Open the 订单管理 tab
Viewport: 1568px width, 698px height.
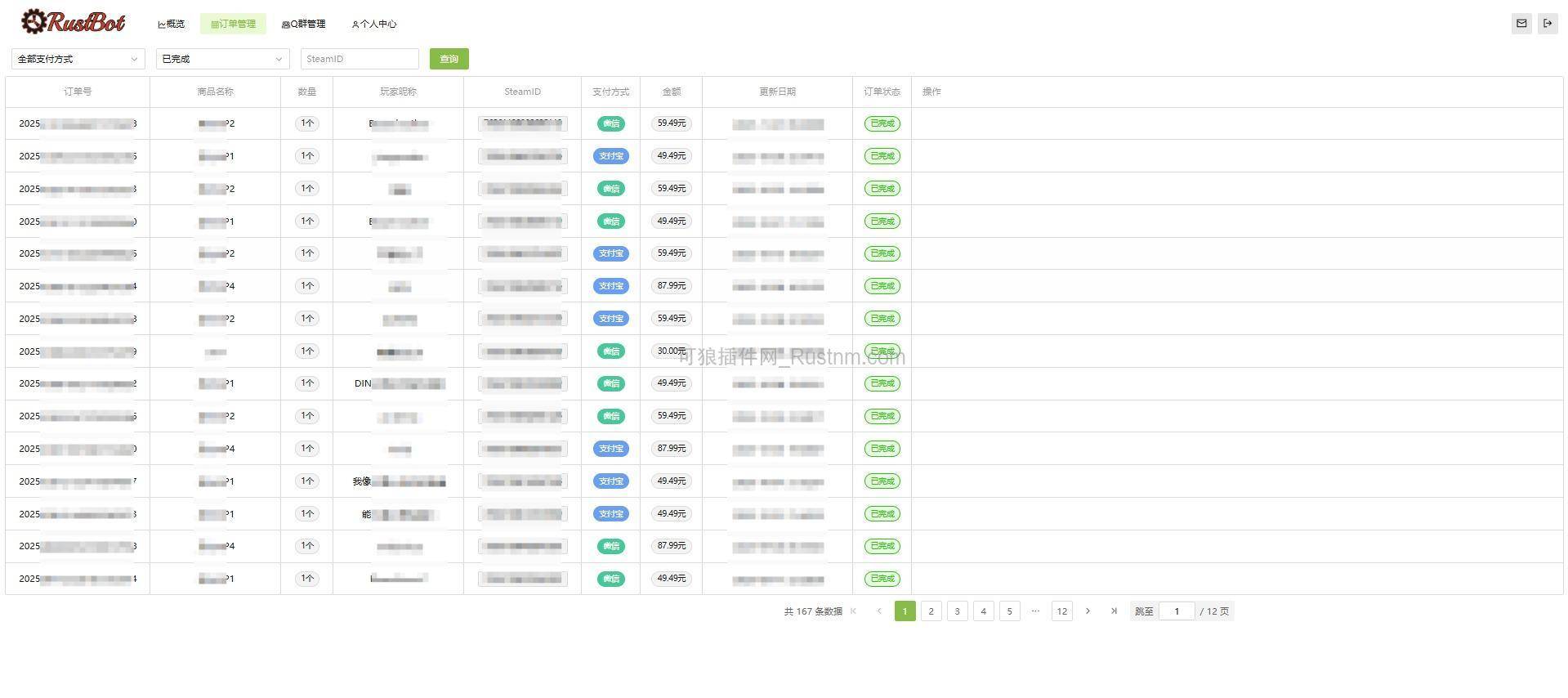point(233,24)
